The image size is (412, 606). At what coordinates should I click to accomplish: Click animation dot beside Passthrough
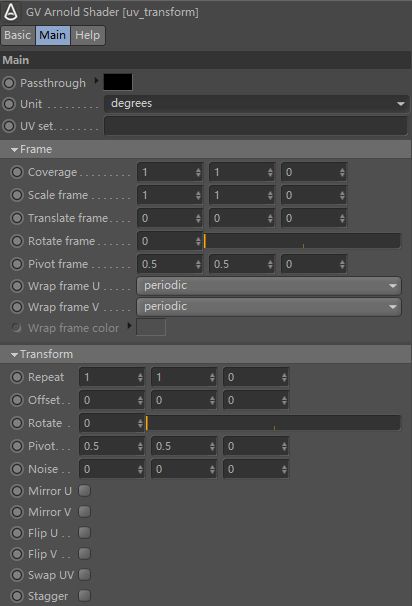click(x=9, y=83)
